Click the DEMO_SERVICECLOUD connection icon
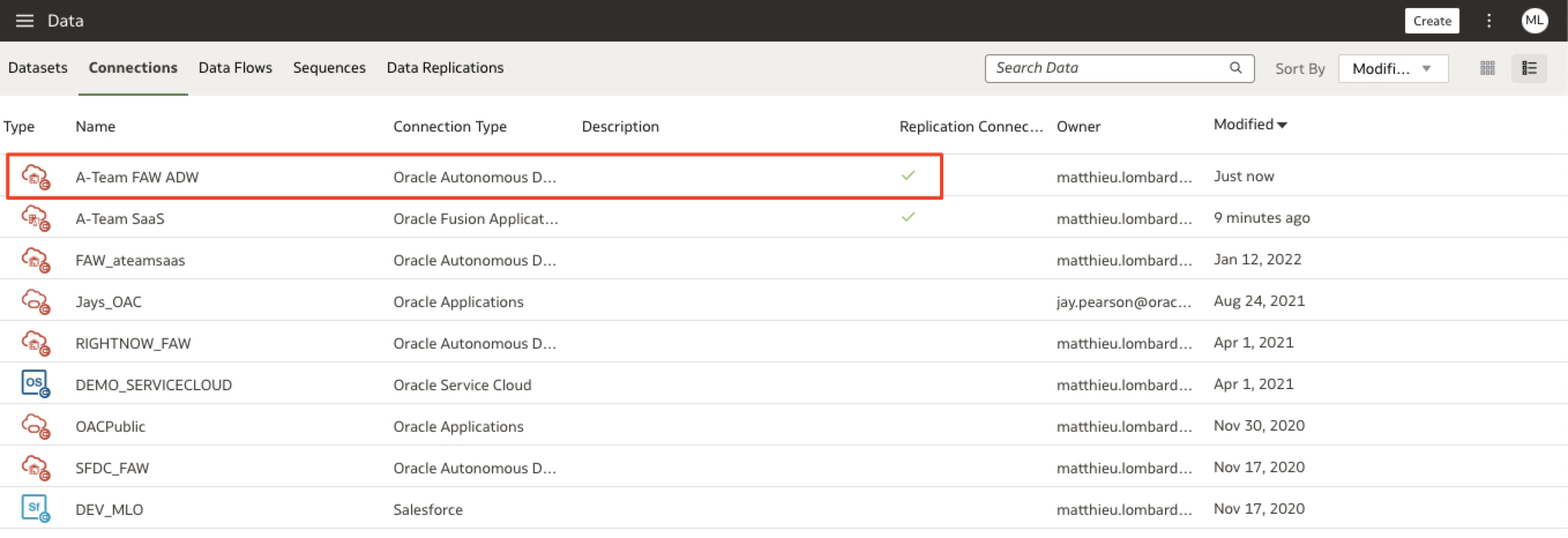The width and height of the screenshot is (1568, 538). click(x=35, y=384)
